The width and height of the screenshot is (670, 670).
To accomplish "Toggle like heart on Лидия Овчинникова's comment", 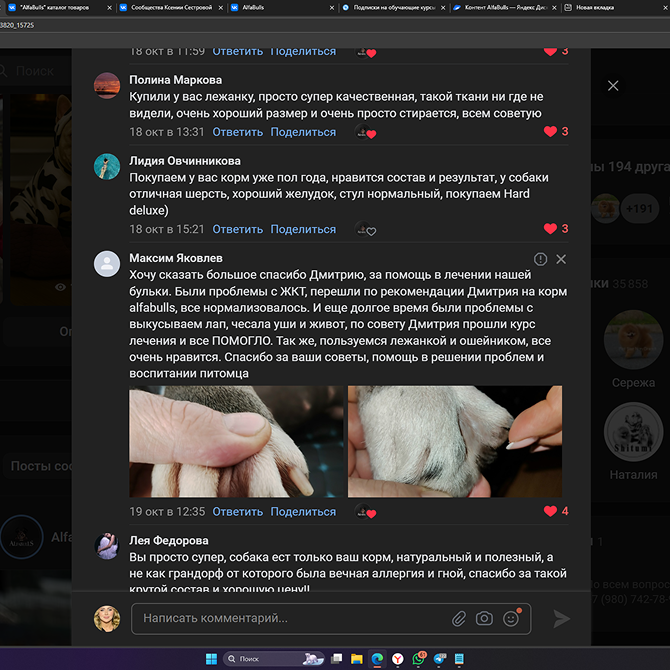I will point(550,229).
